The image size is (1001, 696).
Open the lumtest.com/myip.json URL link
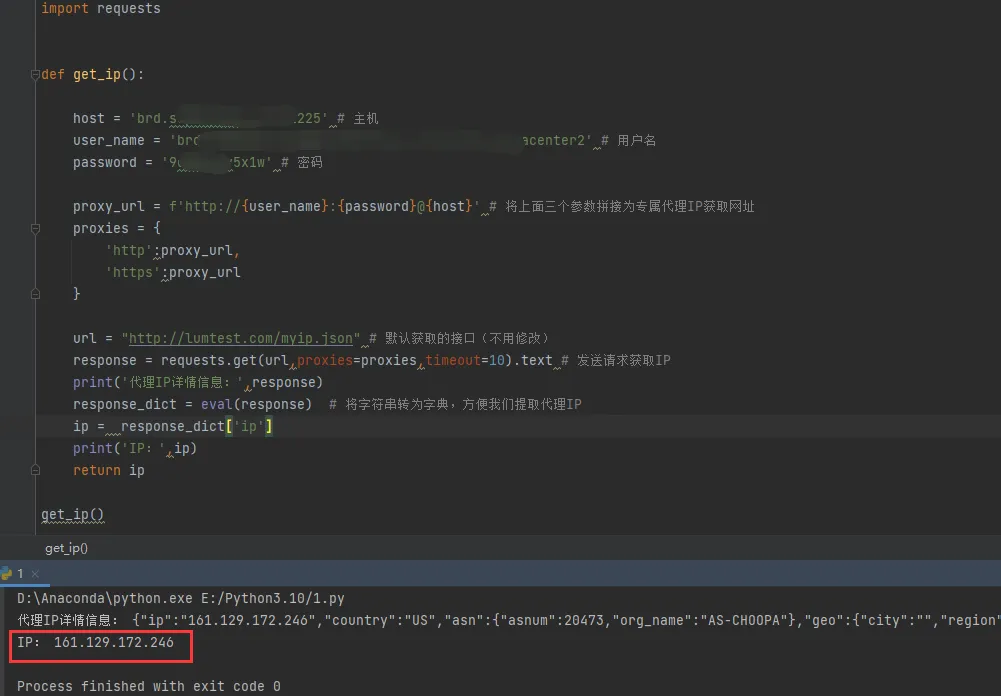241,338
